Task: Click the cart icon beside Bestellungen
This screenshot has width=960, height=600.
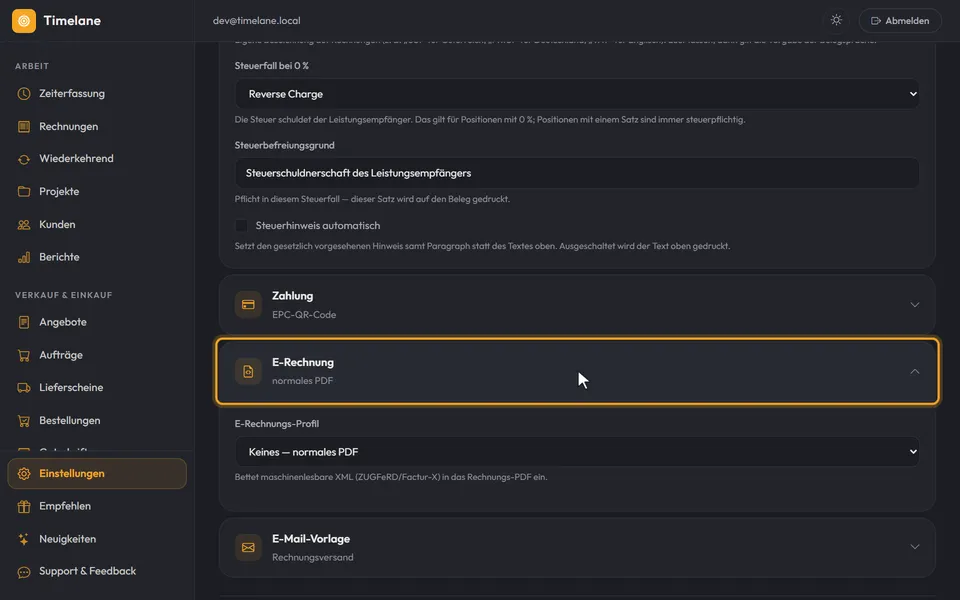Action: point(24,421)
